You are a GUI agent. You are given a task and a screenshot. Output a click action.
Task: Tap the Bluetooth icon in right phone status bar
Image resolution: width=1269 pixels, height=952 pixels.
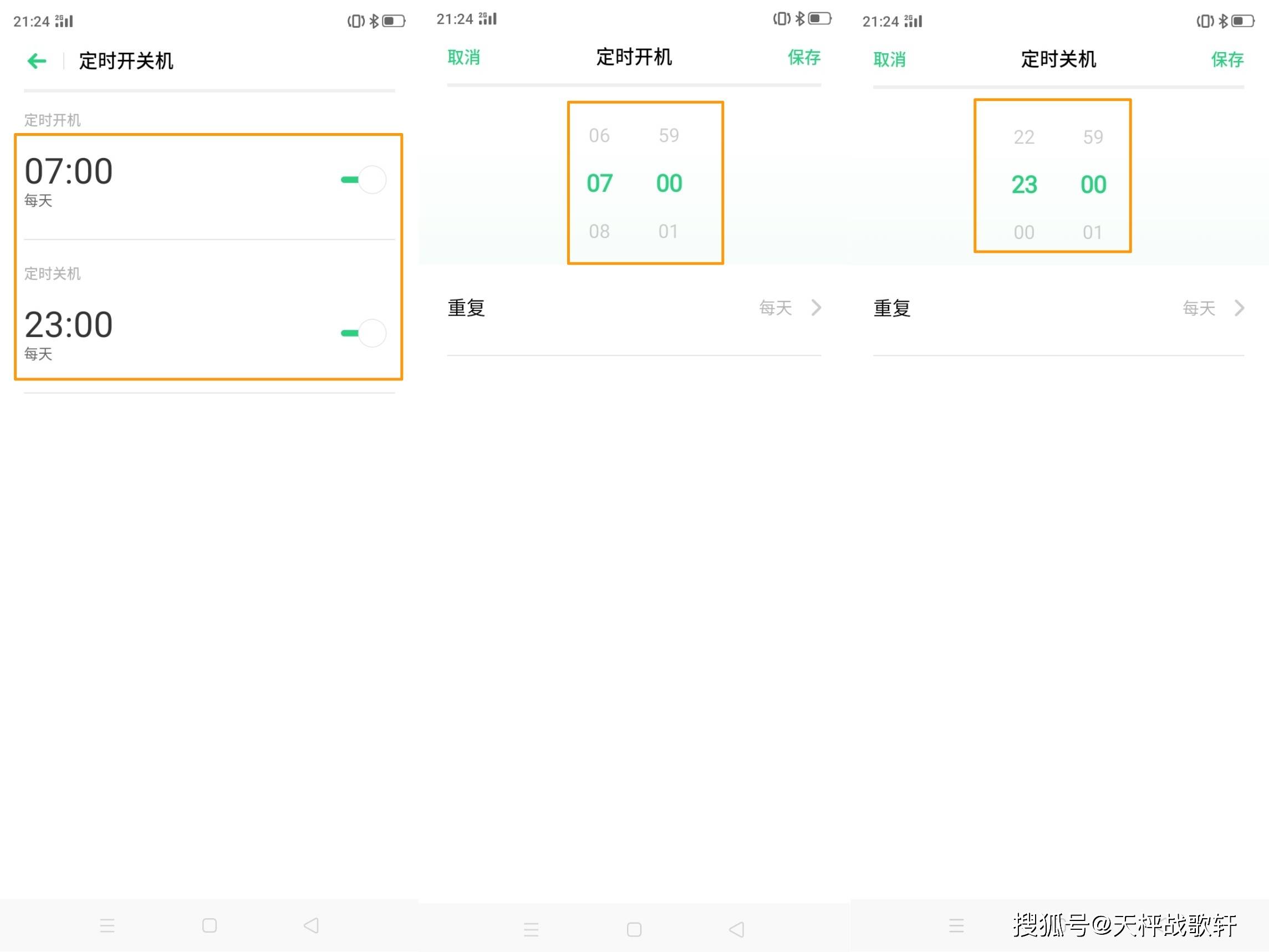pyautogui.click(x=1223, y=21)
